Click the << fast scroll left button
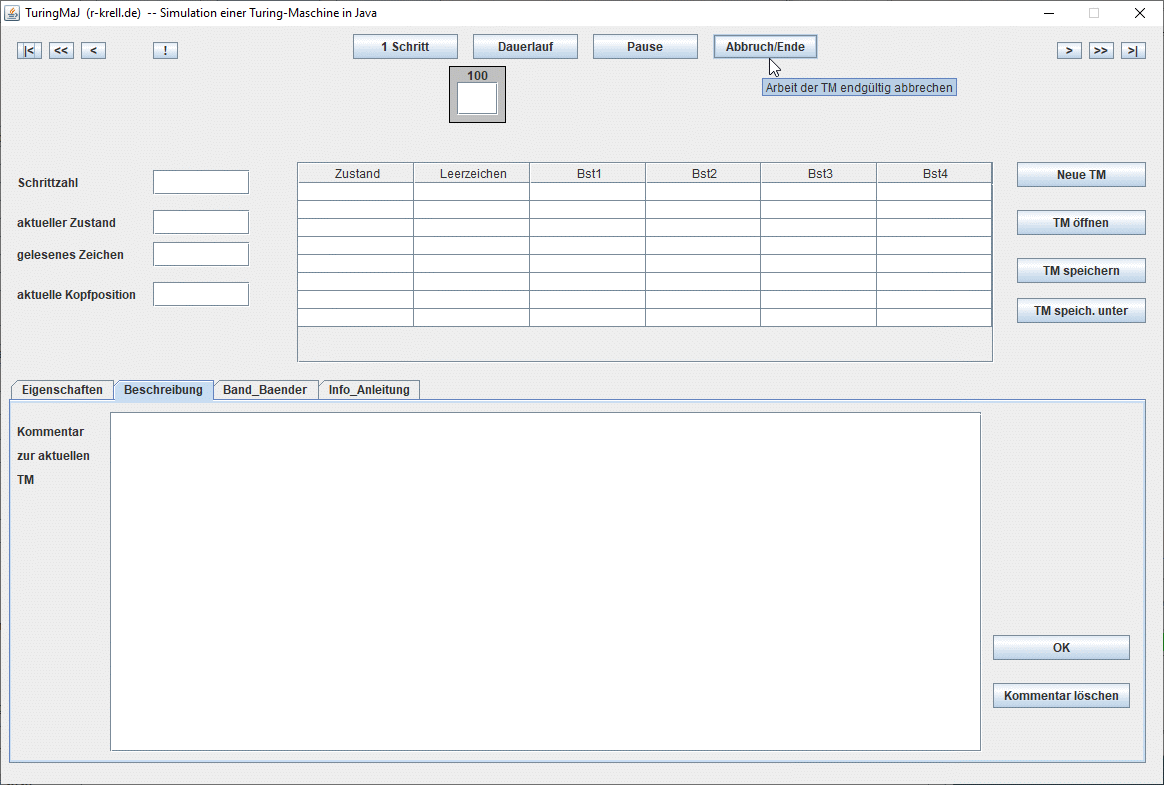Viewport: 1164px width, 785px height. (x=61, y=51)
